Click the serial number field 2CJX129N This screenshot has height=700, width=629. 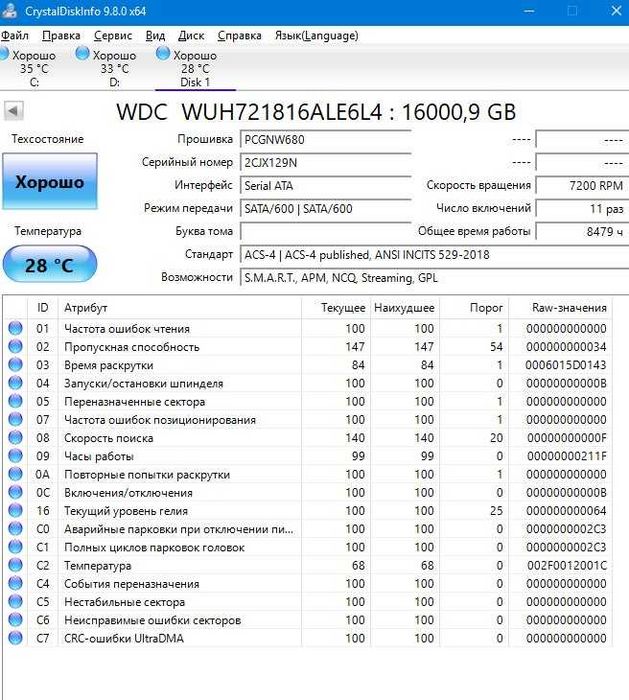tap(325, 162)
